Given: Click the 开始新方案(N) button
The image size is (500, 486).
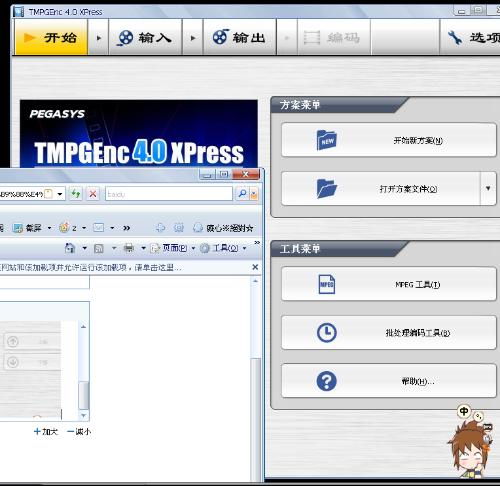Looking at the screenshot, I should [x=389, y=140].
